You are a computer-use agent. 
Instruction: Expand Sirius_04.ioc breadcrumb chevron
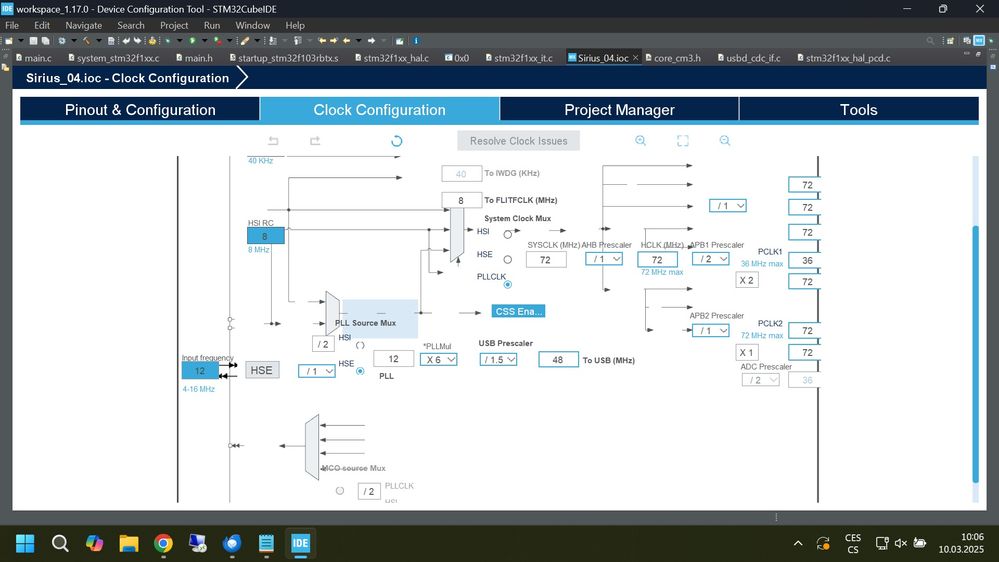[x=242, y=78]
